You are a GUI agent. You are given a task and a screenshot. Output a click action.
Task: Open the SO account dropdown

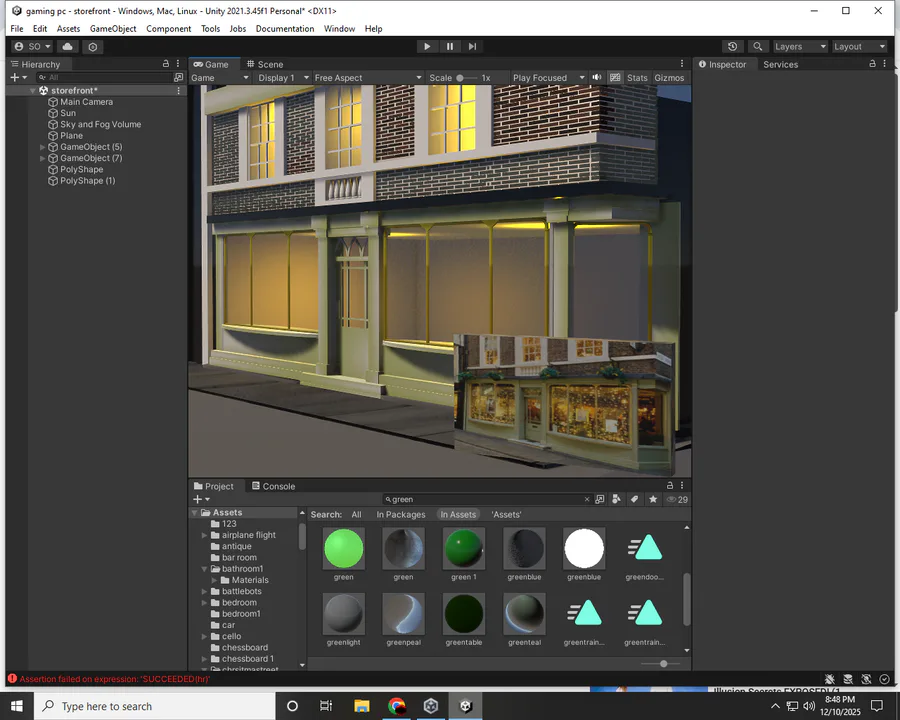point(32,47)
